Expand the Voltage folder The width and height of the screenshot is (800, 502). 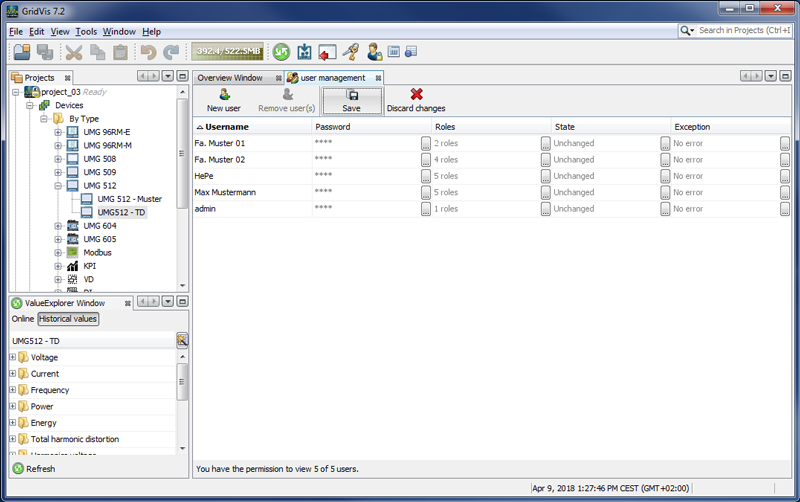(x=13, y=358)
